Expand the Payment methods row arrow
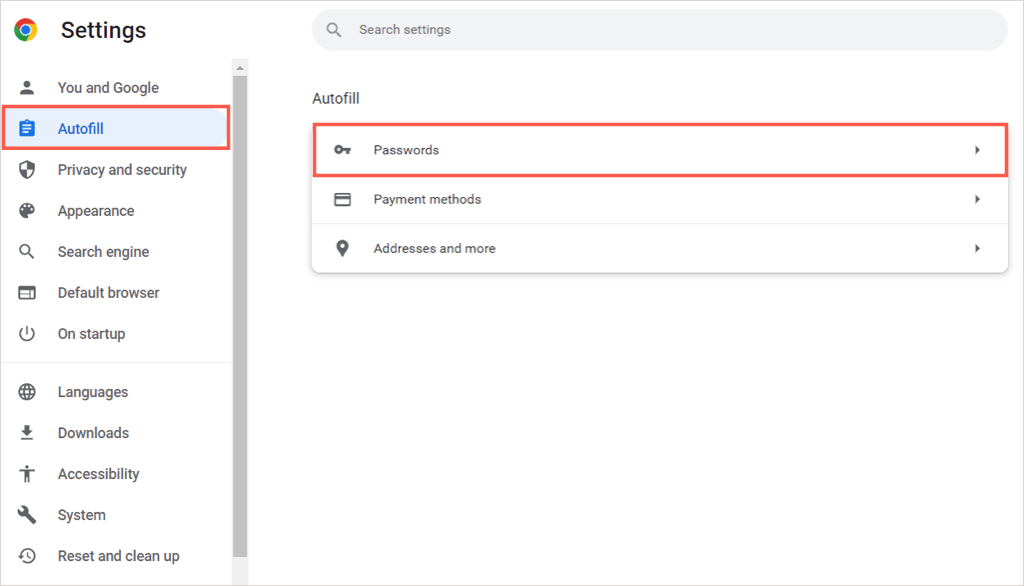 click(x=977, y=199)
